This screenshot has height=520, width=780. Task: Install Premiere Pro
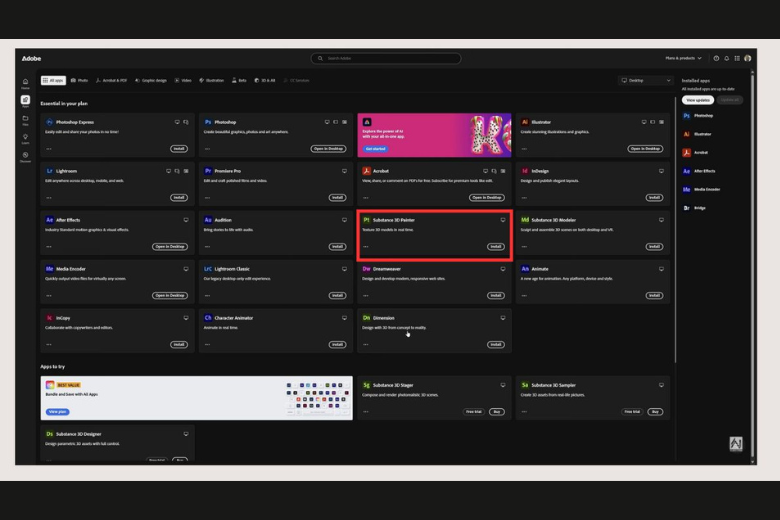click(x=337, y=198)
